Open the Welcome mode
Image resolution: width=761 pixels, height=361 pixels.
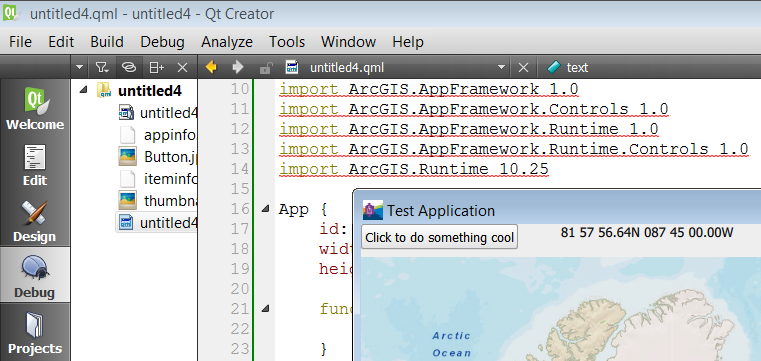pos(35,109)
